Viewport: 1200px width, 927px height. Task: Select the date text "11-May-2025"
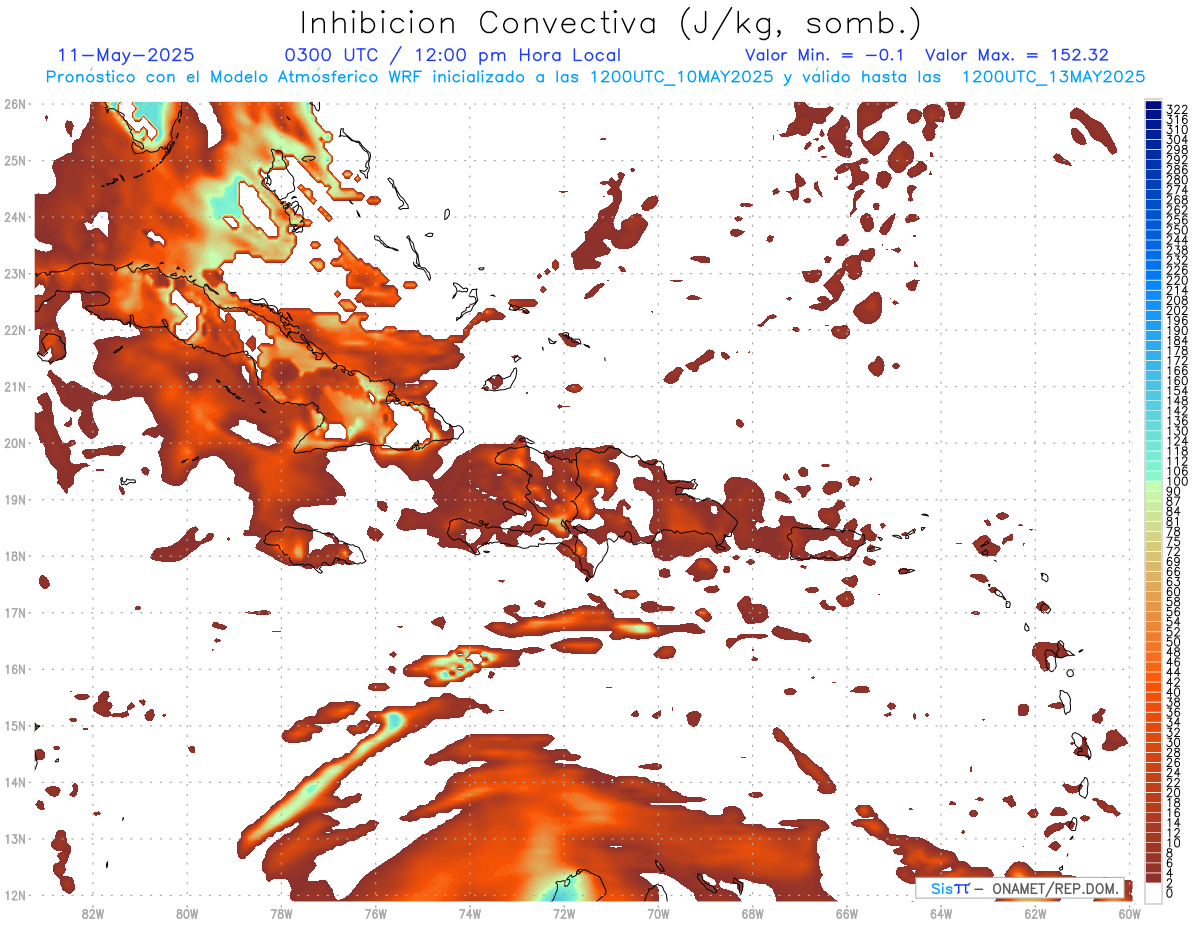click(126, 55)
